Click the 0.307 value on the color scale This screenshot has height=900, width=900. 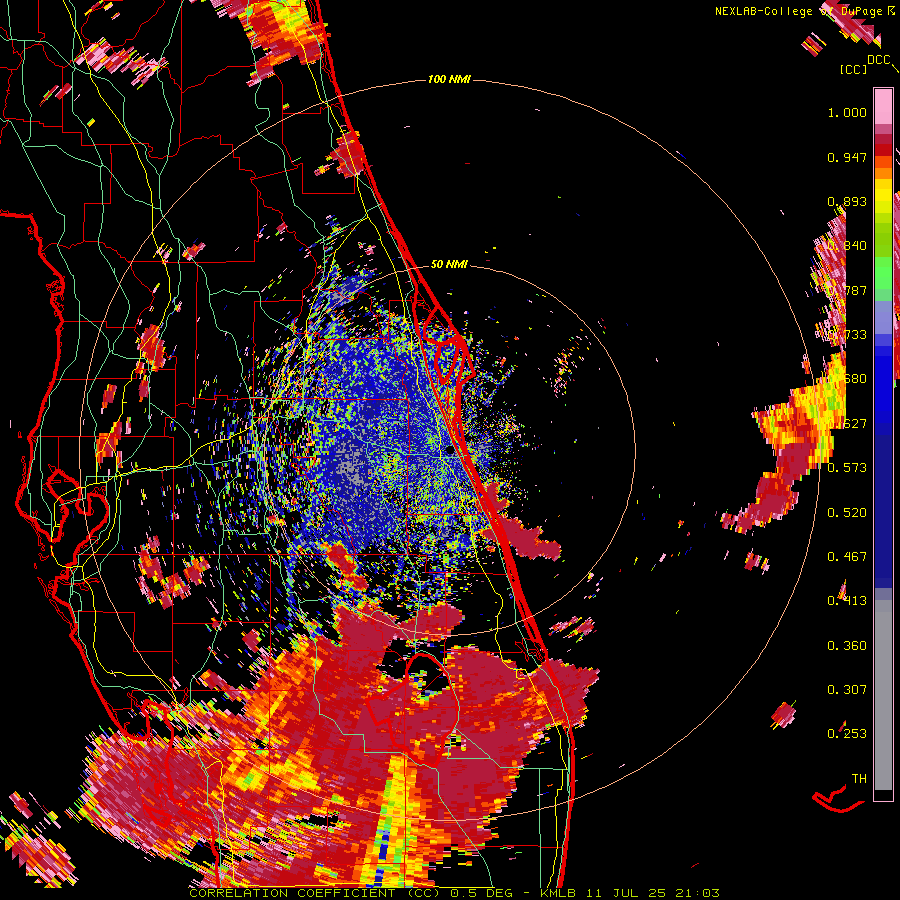[847, 689]
